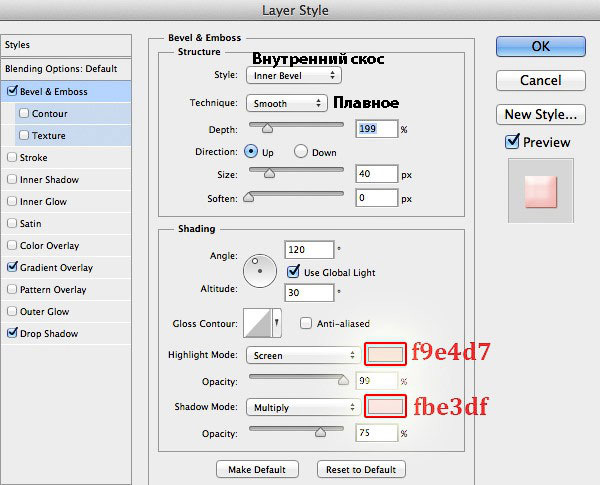600x485 pixels.
Task: Click Make Default button
Action: 257,469
